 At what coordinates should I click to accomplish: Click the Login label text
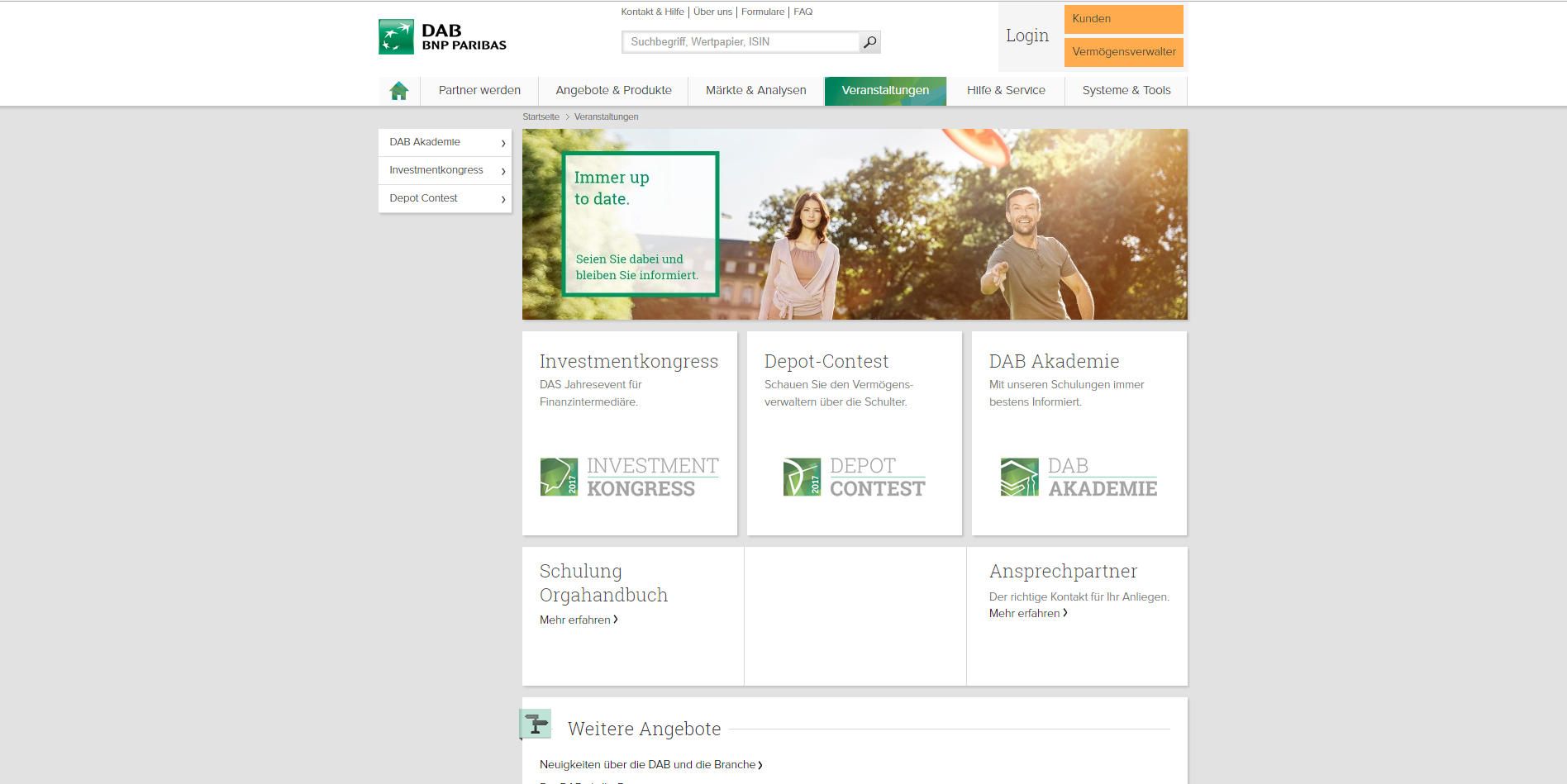pyautogui.click(x=1027, y=36)
